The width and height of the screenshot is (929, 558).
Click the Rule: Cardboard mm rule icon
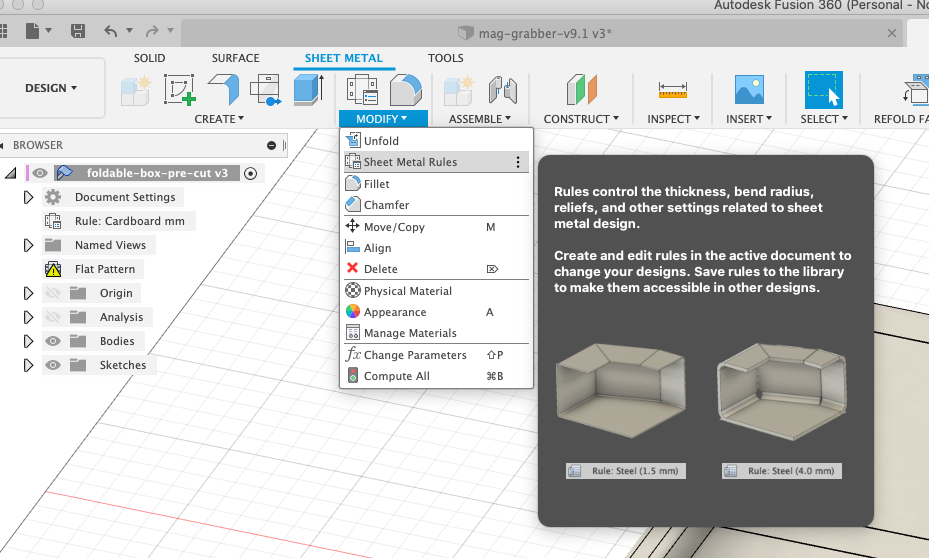tap(53, 221)
